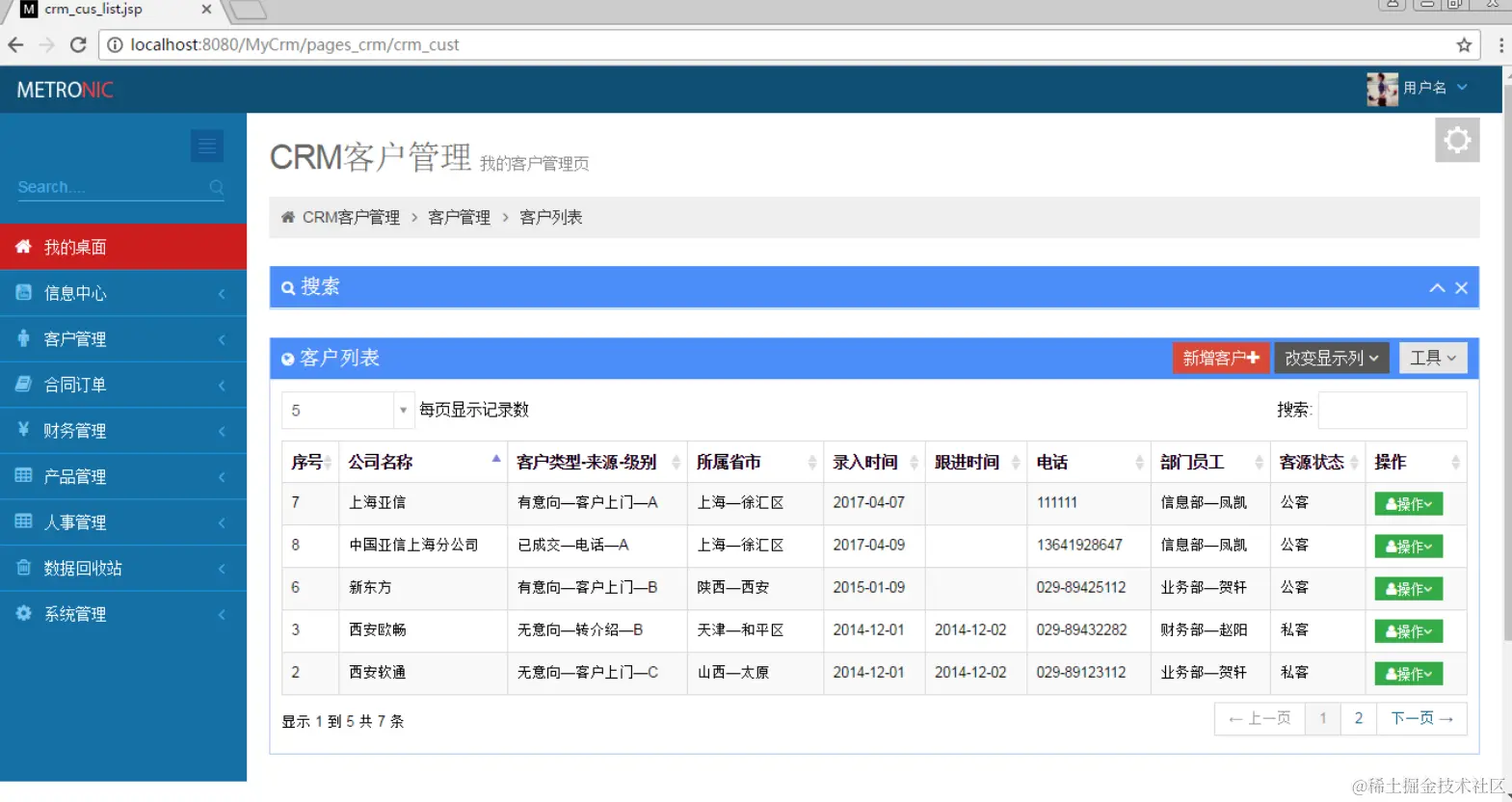
Task: Expand 人事管理 sidebar menu
Action: [x=123, y=521]
